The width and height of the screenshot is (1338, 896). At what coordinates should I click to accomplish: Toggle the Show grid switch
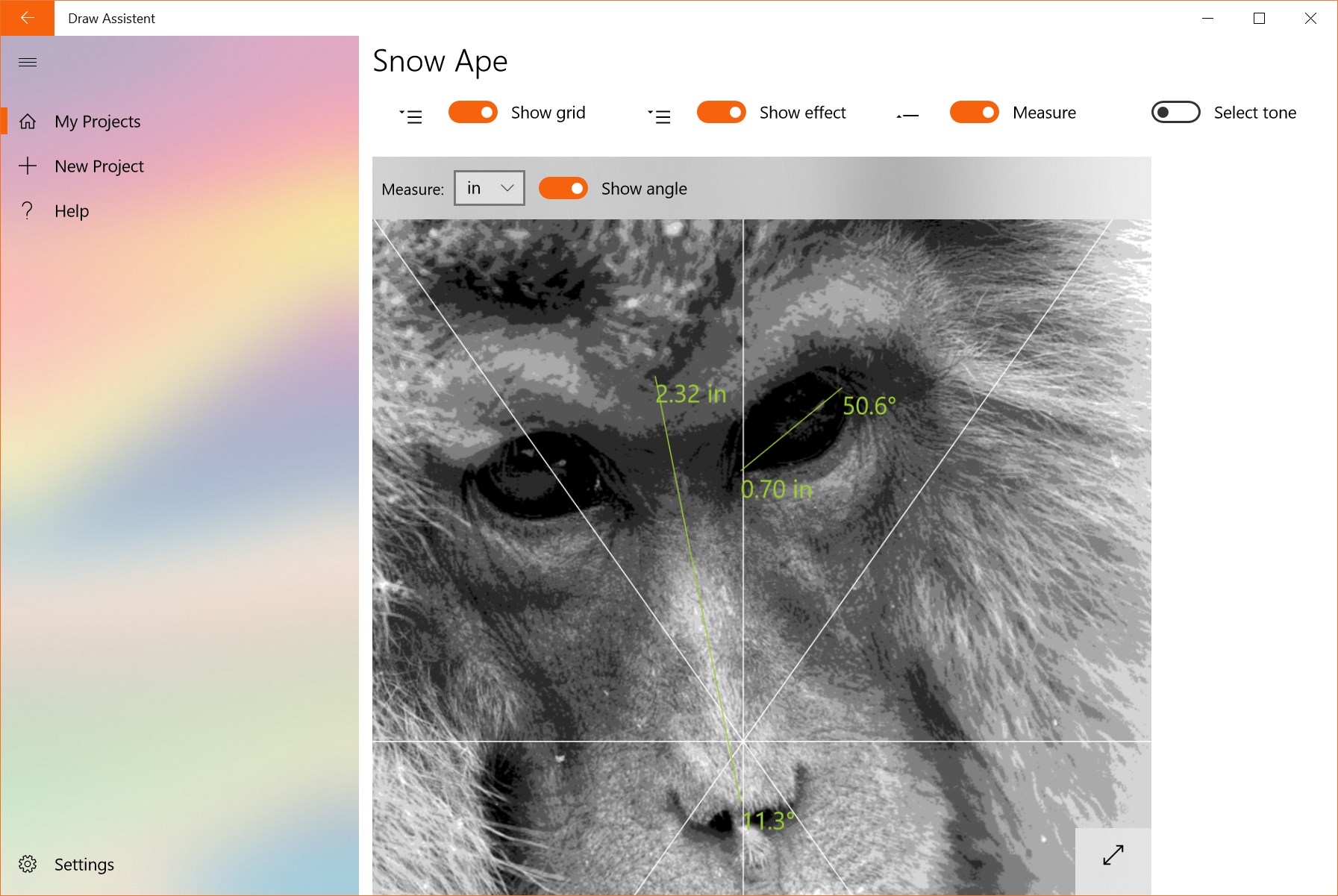pos(473,113)
